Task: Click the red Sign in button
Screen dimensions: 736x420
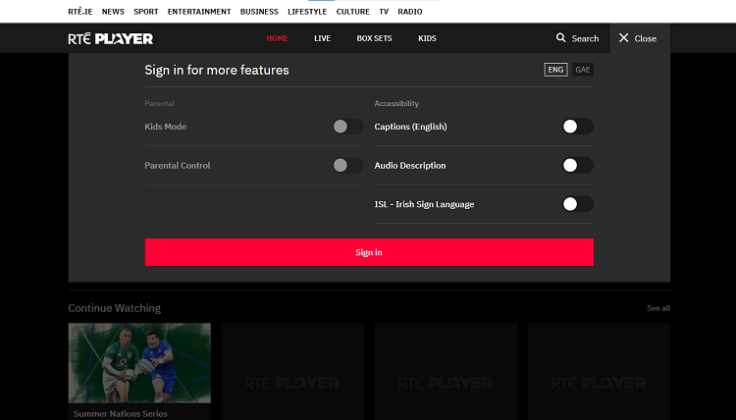Action: pos(369,252)
